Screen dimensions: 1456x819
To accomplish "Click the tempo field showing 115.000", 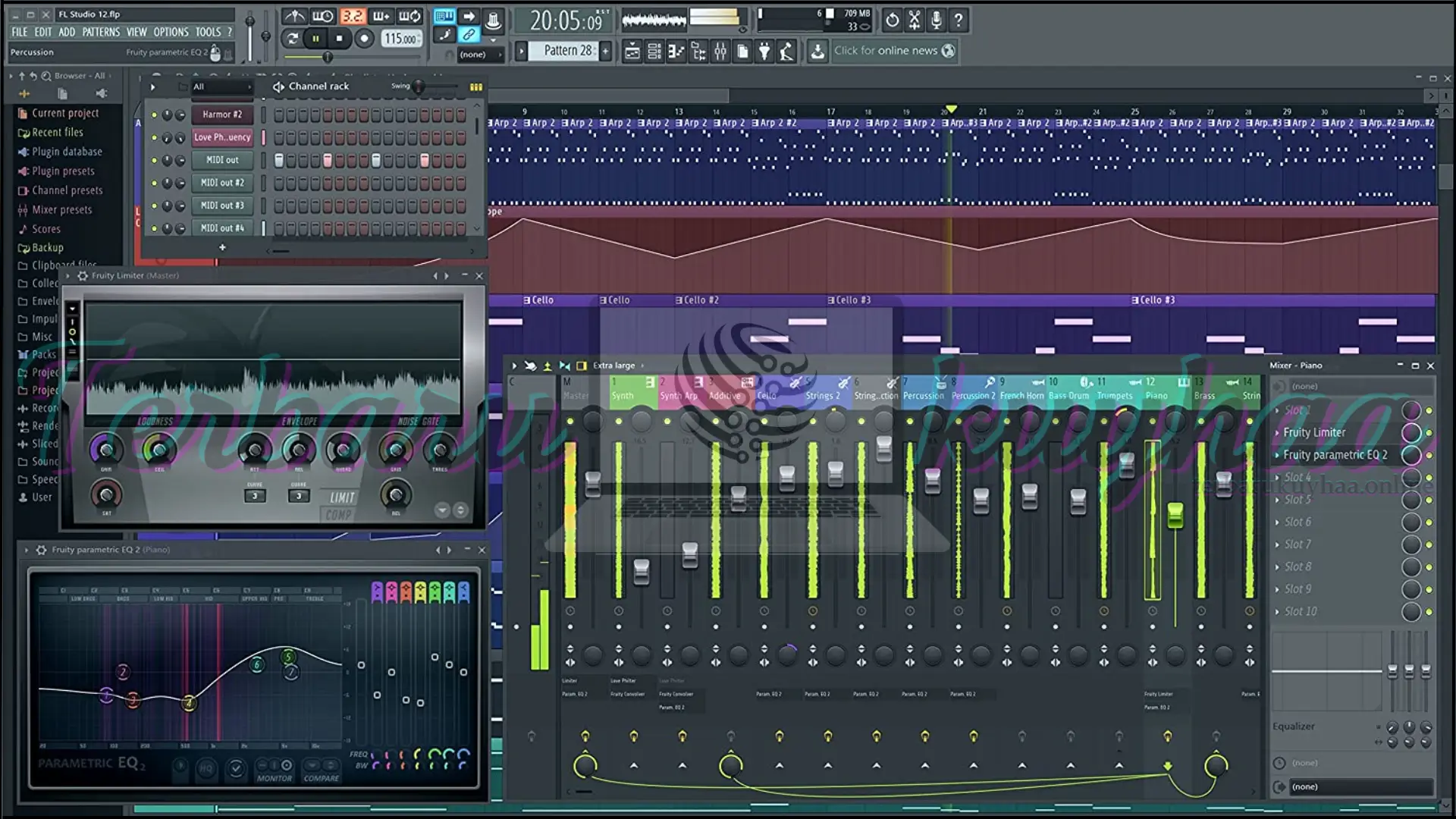I will 400,38.
